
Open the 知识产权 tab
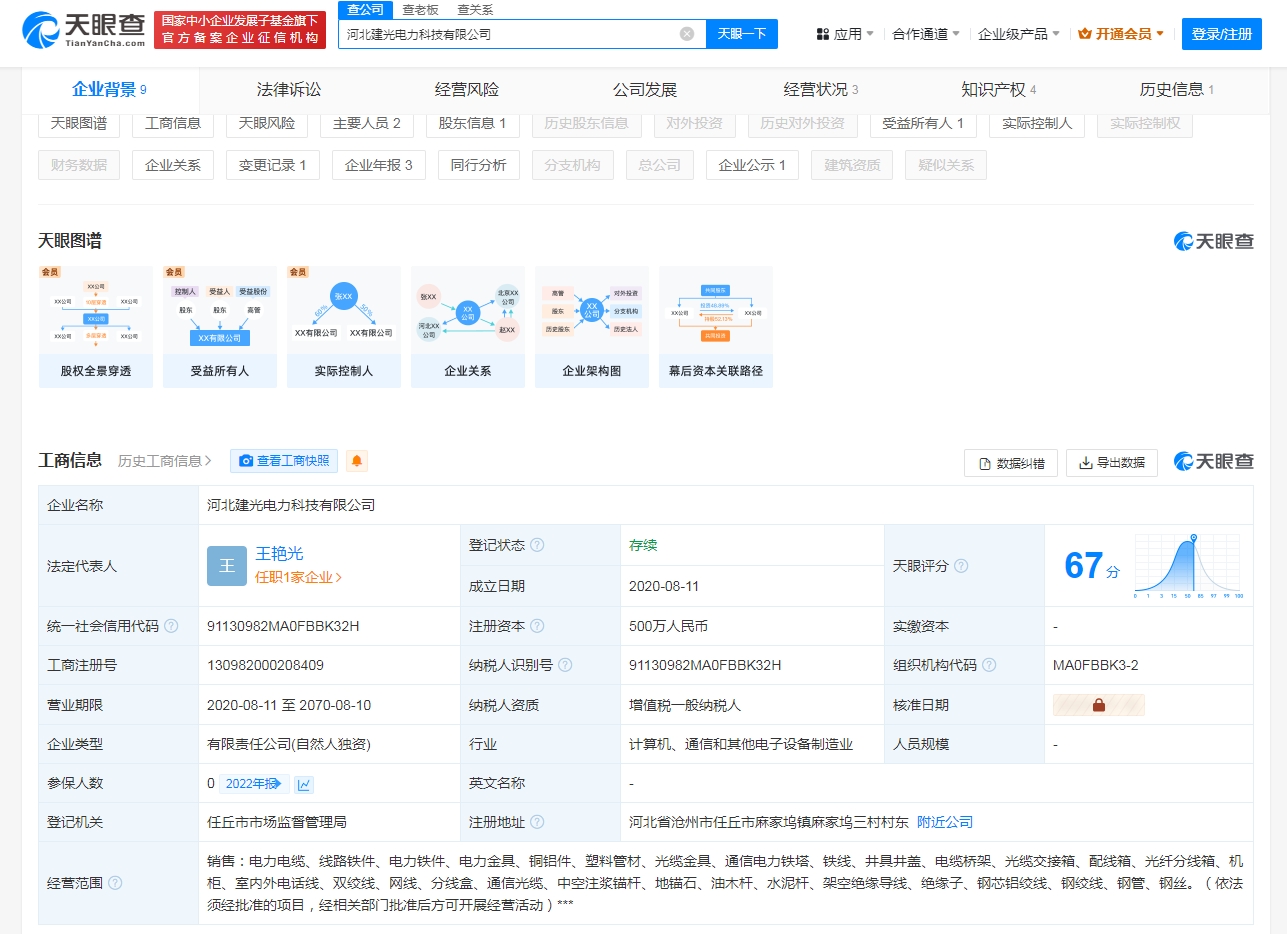click(999, 90)
